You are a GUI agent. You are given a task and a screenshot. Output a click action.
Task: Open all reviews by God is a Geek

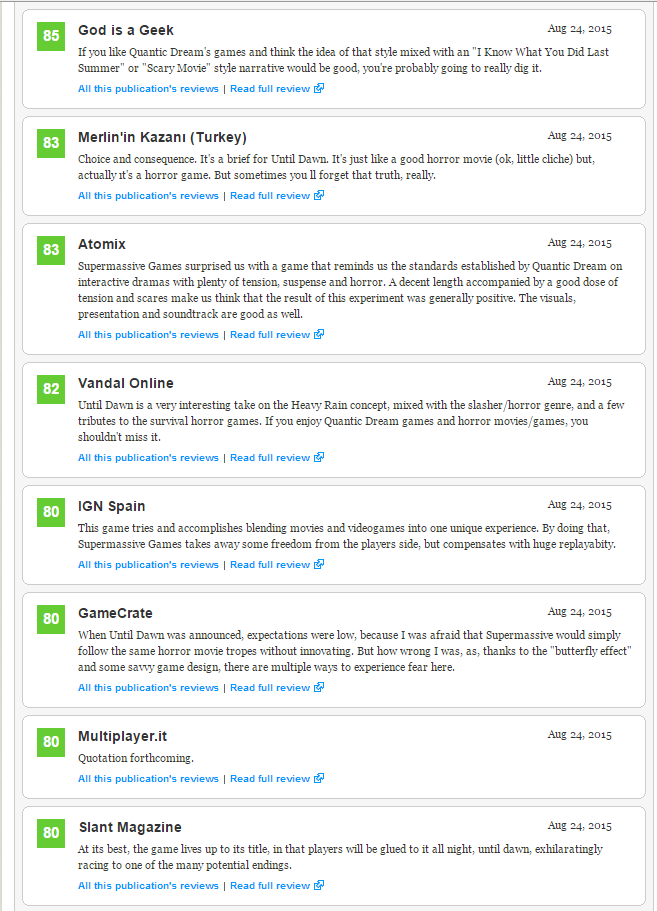[x=148, y=89]
